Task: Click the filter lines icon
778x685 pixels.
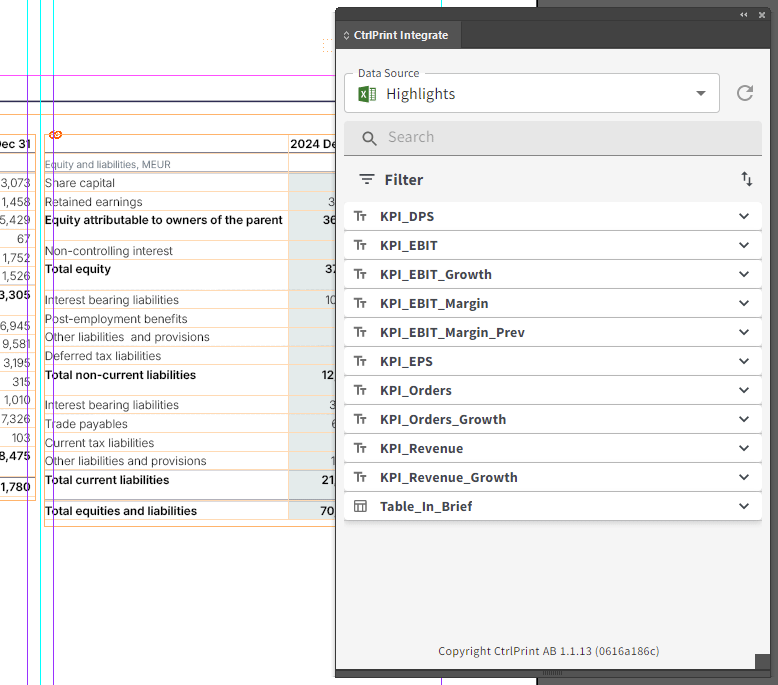Action: click(367, 180)
